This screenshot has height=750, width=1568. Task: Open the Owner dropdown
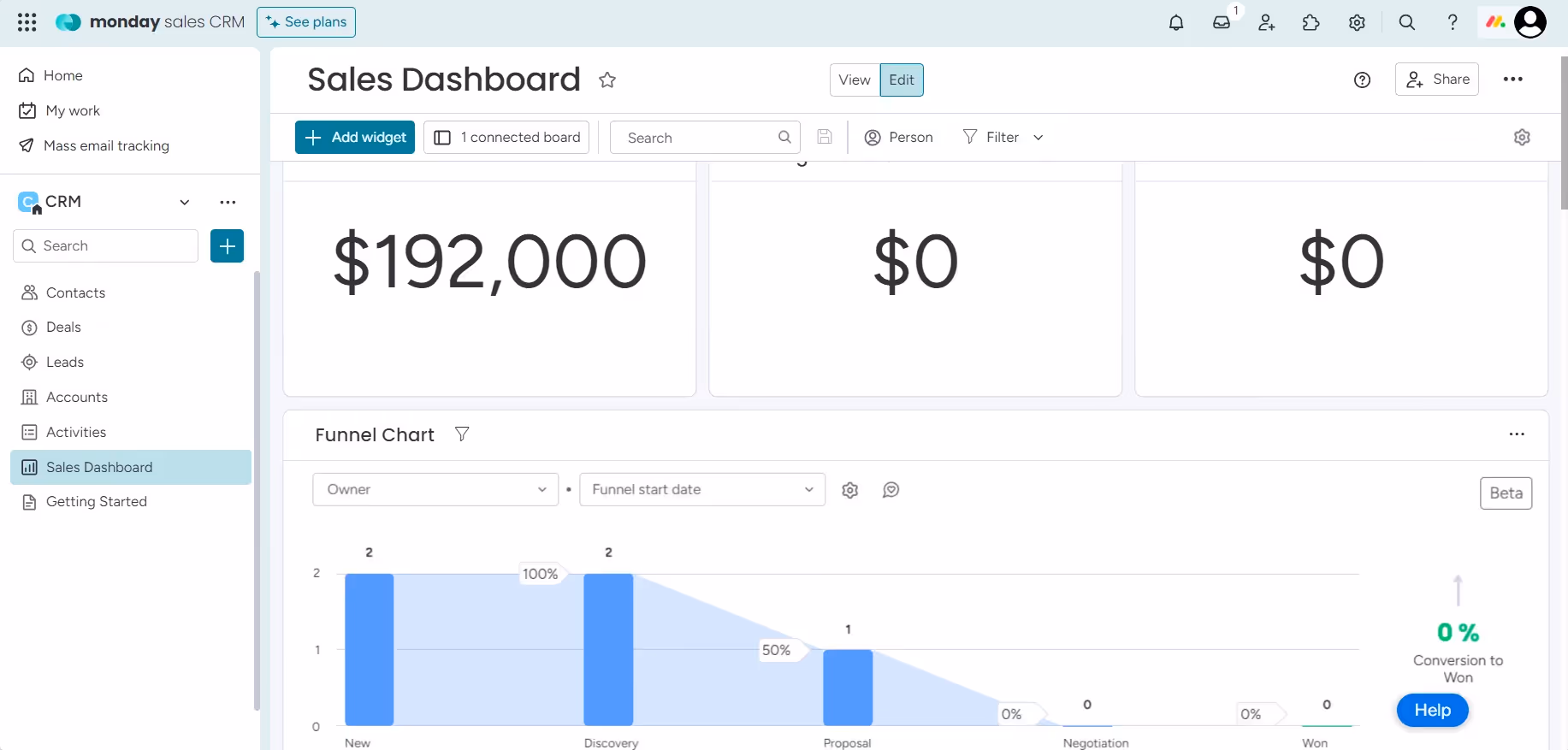pyautogui.click(x=435, y=490)
